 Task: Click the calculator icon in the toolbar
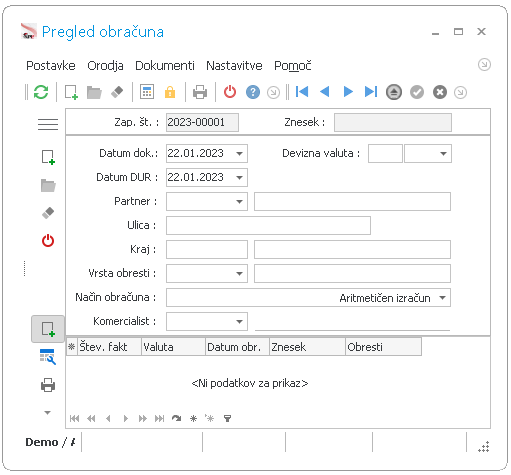point(147,92)
